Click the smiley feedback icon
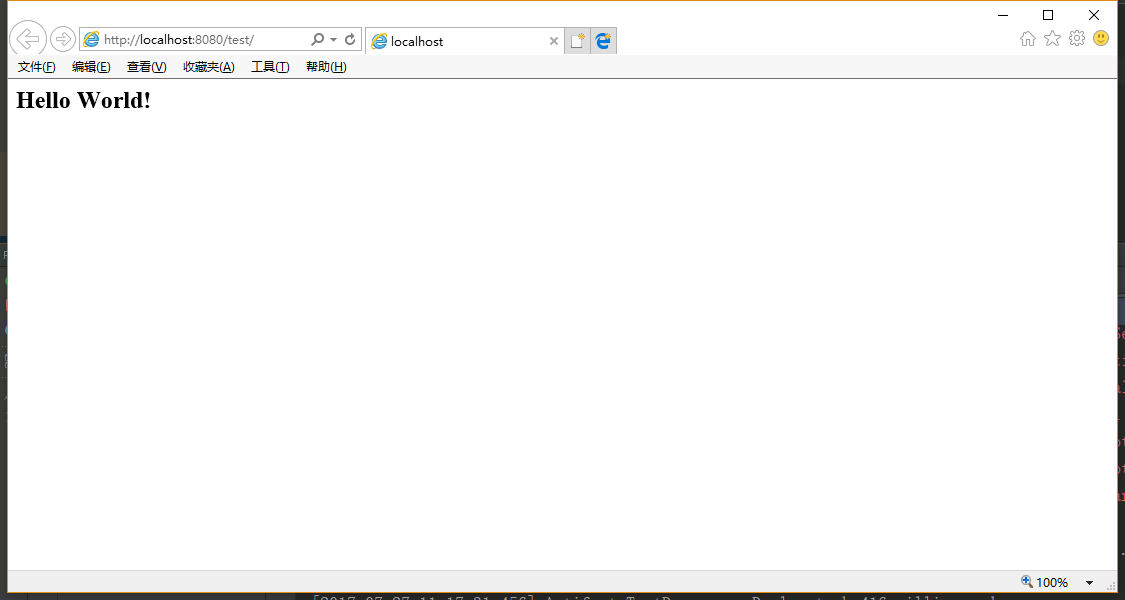Screen dimensions: 1125x600 (1101, 39)
